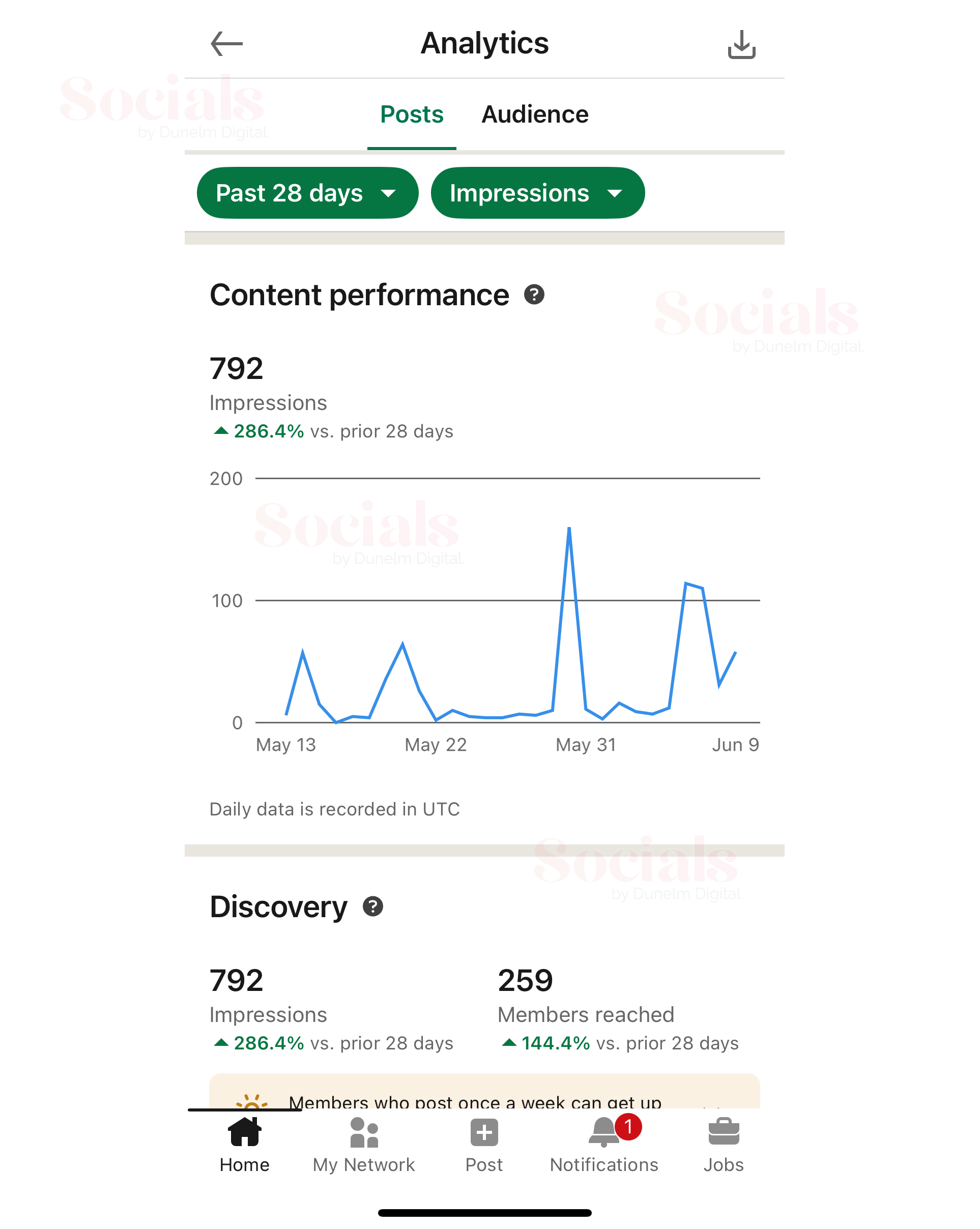
Task: Tap the back arrow icon
Action: (226, 44)
